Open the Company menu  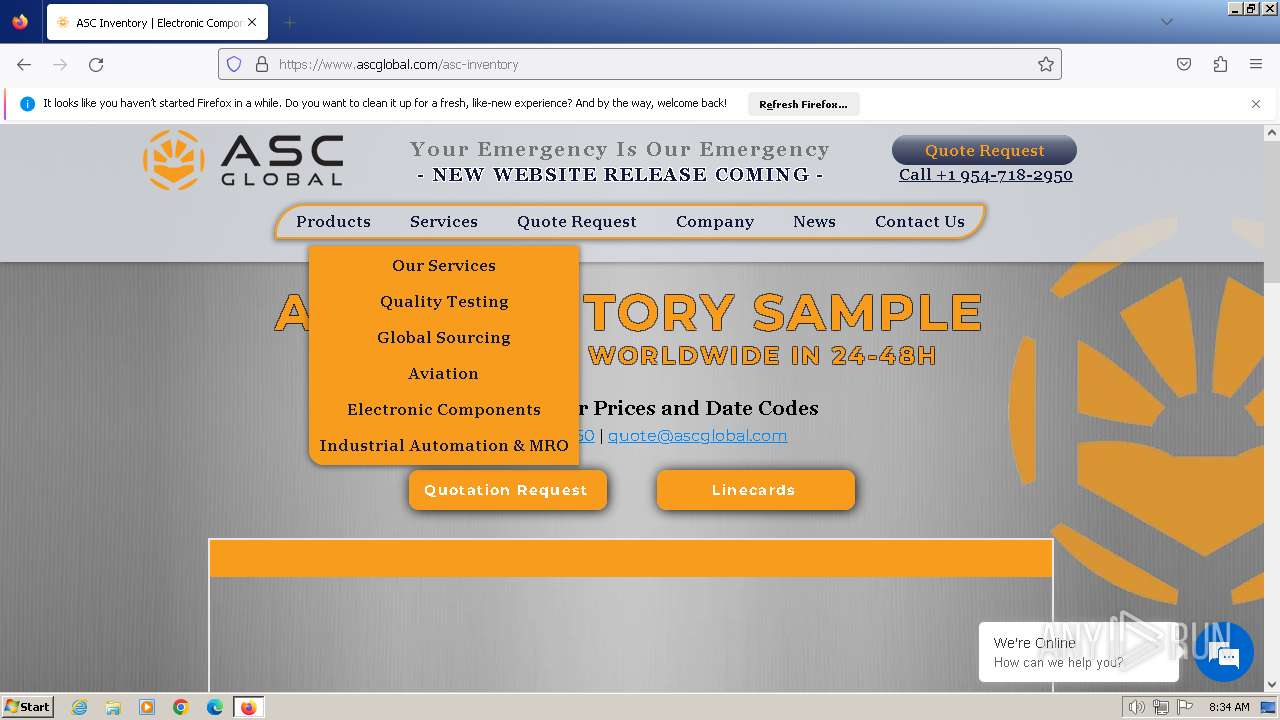click(x=715, y=222)
